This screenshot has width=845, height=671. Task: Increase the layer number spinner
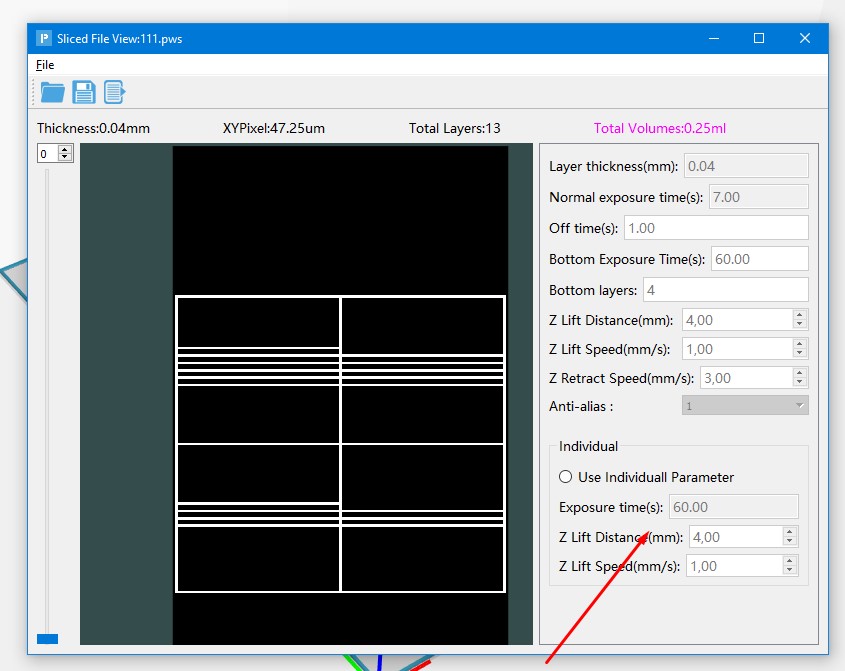(x=66, y=149)
